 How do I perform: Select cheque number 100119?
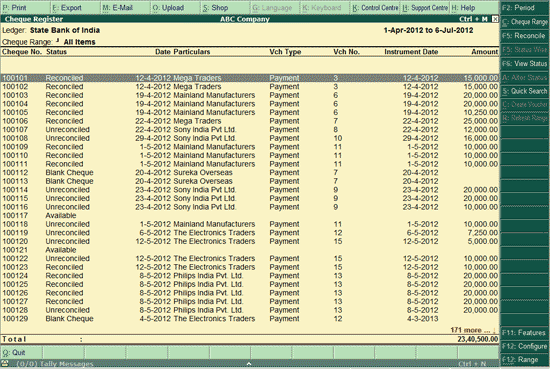coord(15,233)
